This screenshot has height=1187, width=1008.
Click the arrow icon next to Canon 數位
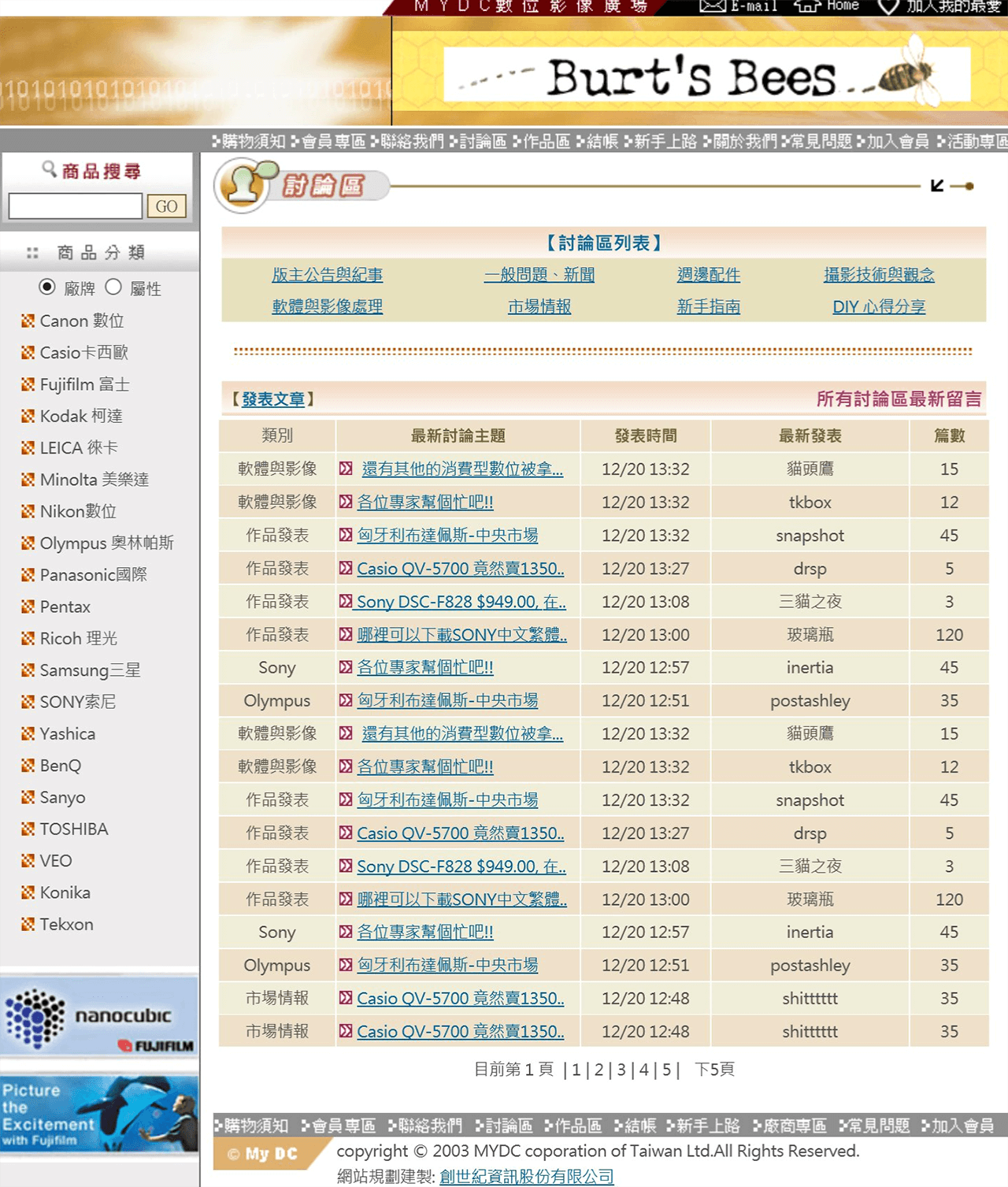pyautogui.click(x=28, y=321)
